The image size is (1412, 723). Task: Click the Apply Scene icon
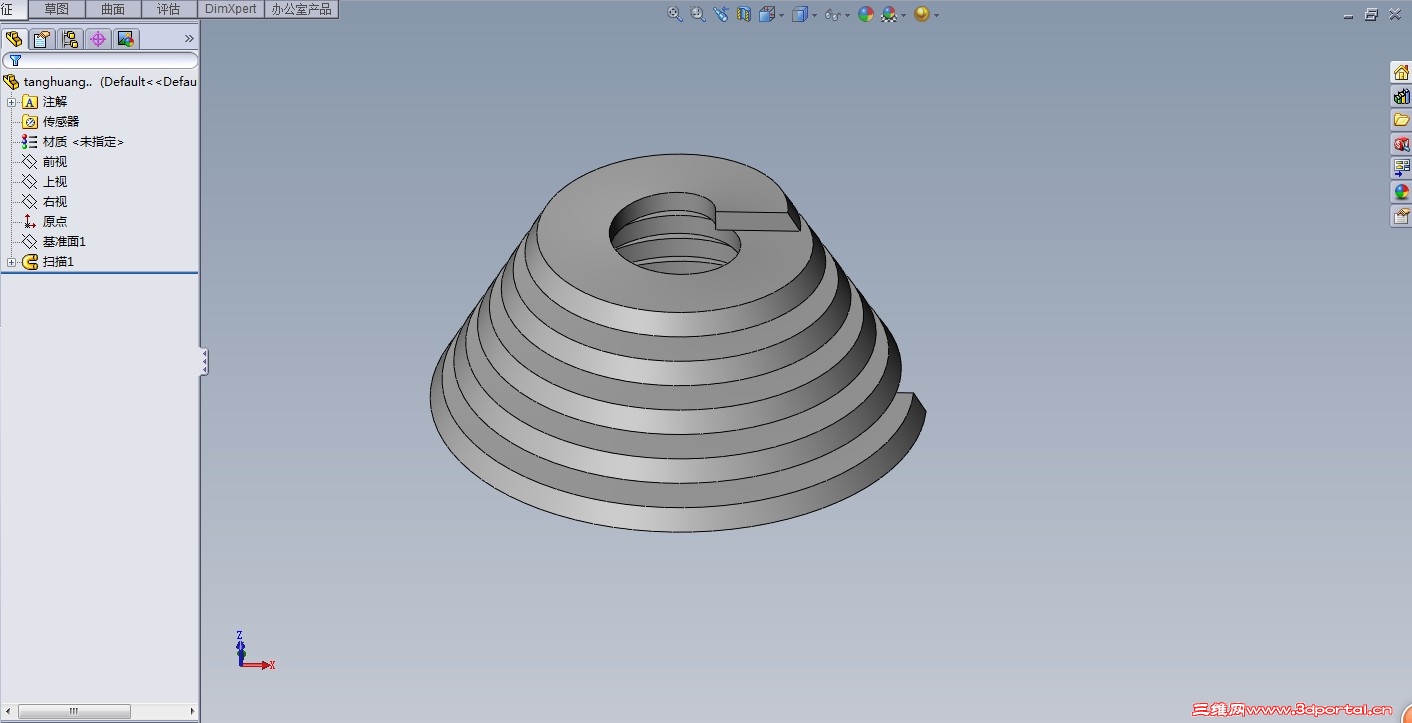tap(889, 14)
